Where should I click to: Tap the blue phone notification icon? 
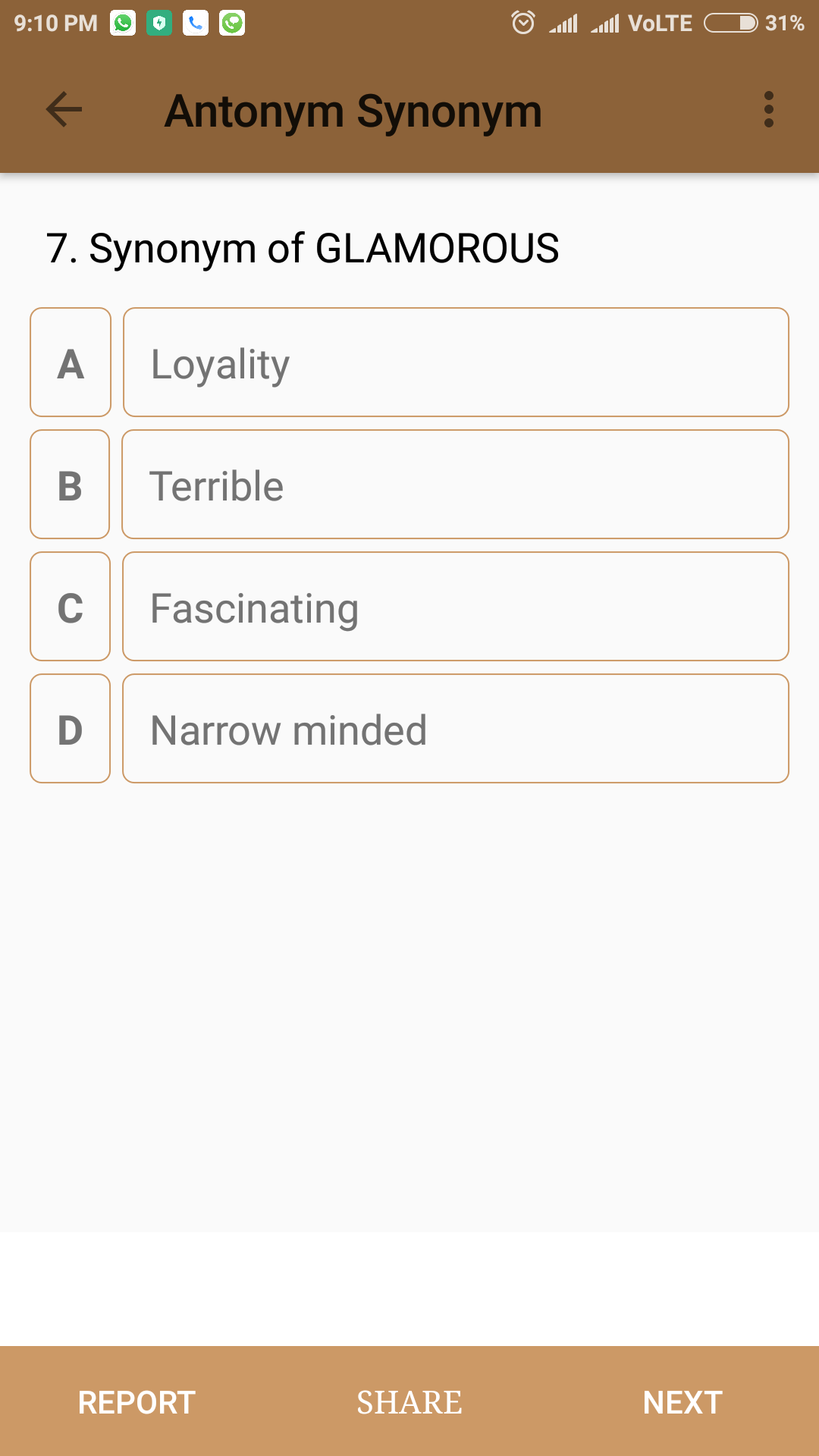(196, 24)
